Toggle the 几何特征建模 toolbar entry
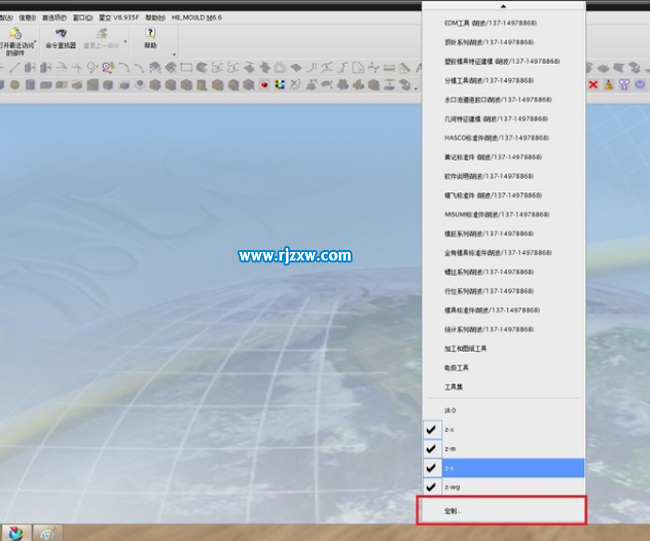 504,119
